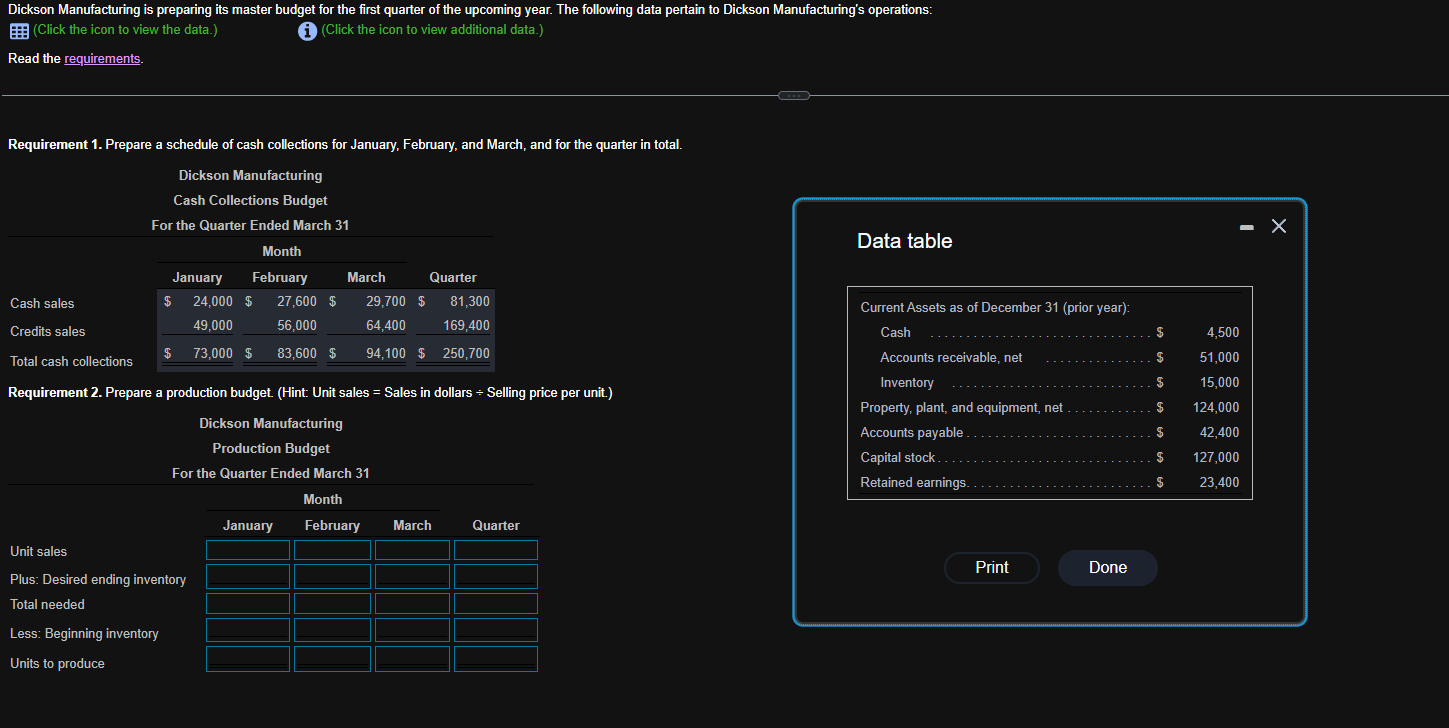Click the 'Production Budget' title
The image size is (1449, 728).
pos(271,448)
